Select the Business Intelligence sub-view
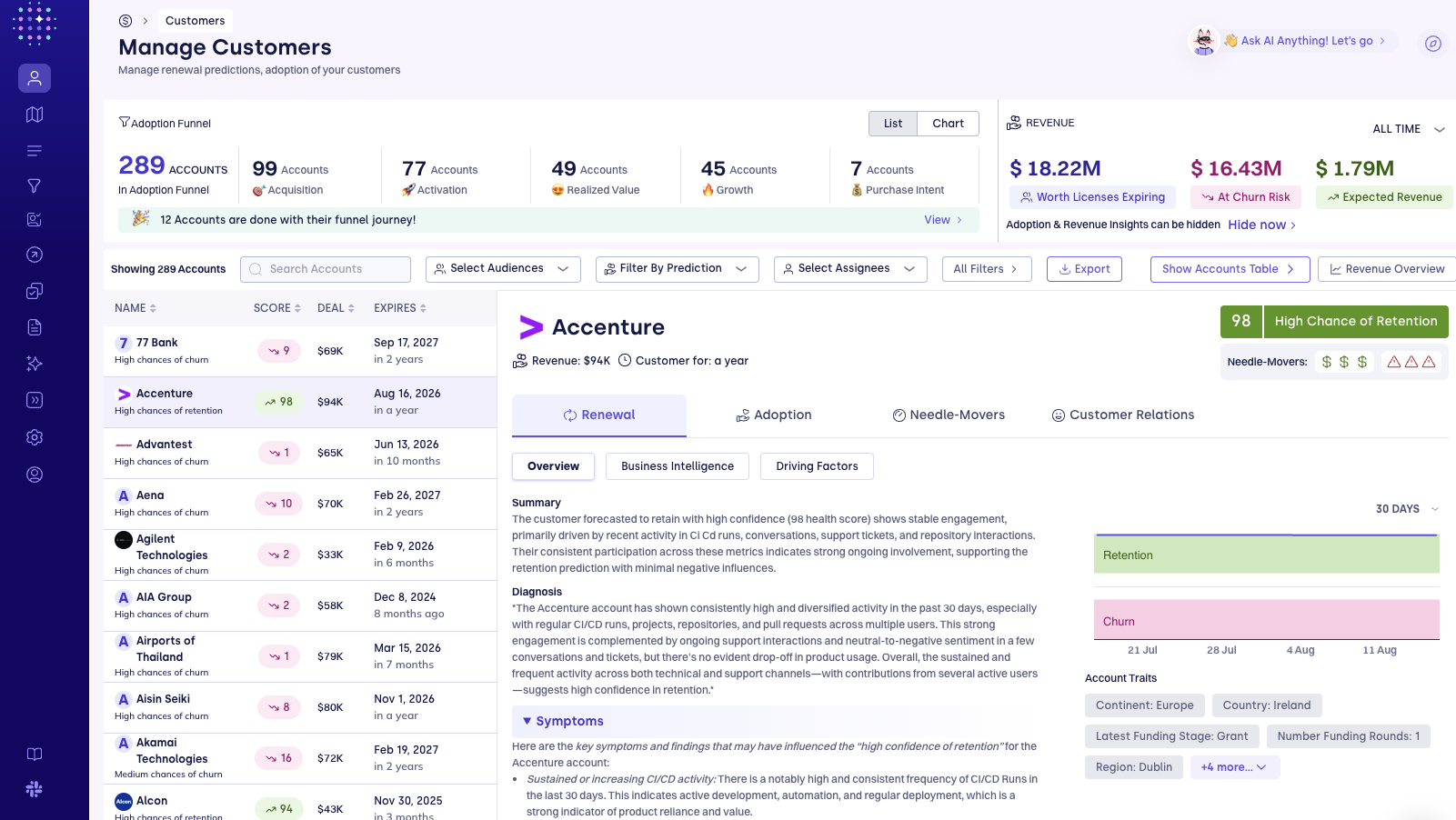 [x=678, y=466]
